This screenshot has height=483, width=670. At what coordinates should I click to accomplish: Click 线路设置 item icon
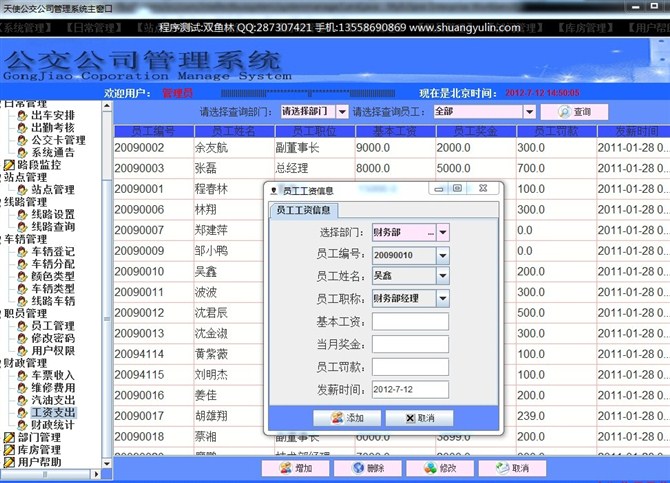tap(23, 214)
